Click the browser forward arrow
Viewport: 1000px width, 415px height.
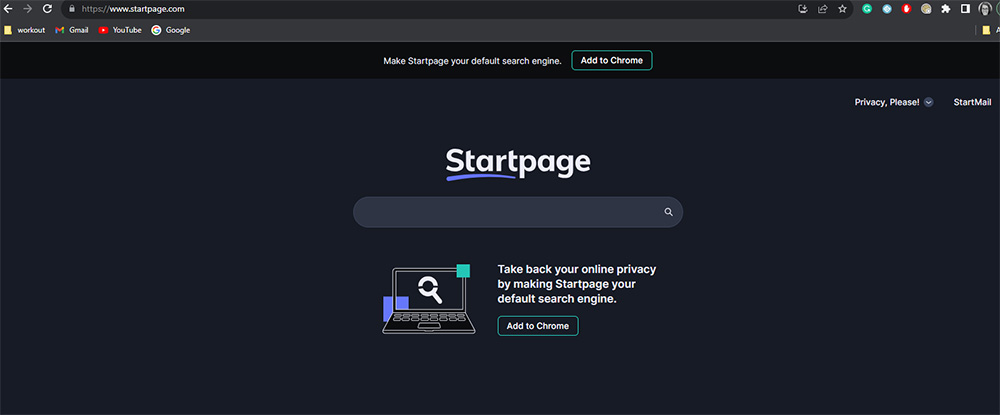coord(27,9)
